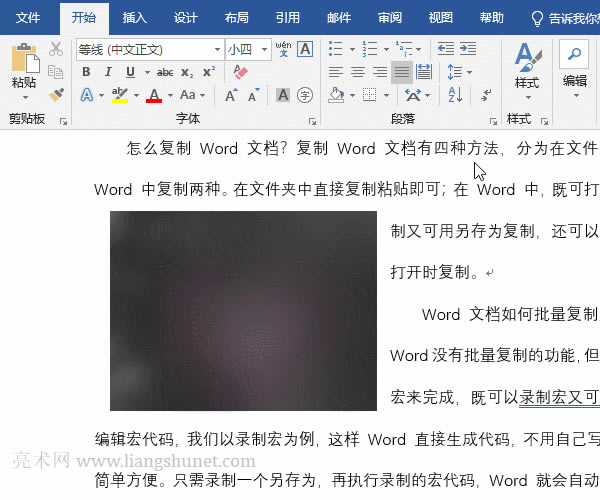Toggle Justify paragraph alignment
Image resolution: width=600 pixels, height=500 pixels.
pyautogui.click(x=402, y=72)
